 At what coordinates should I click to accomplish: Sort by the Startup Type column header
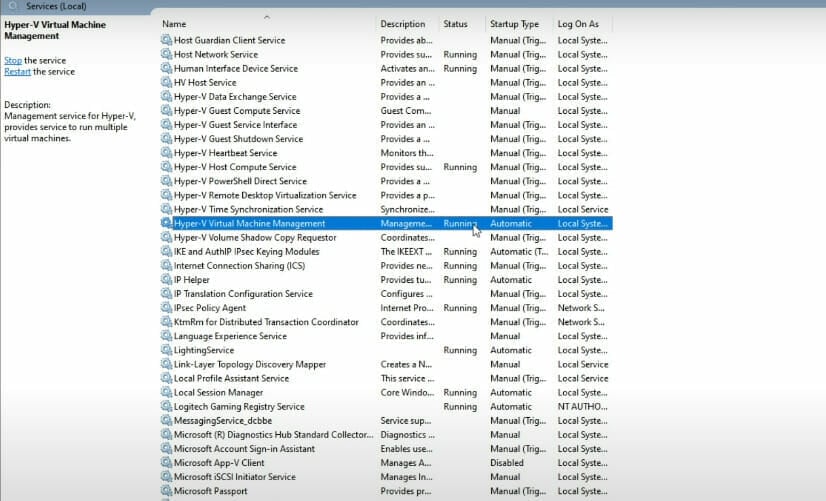point(514,24)
